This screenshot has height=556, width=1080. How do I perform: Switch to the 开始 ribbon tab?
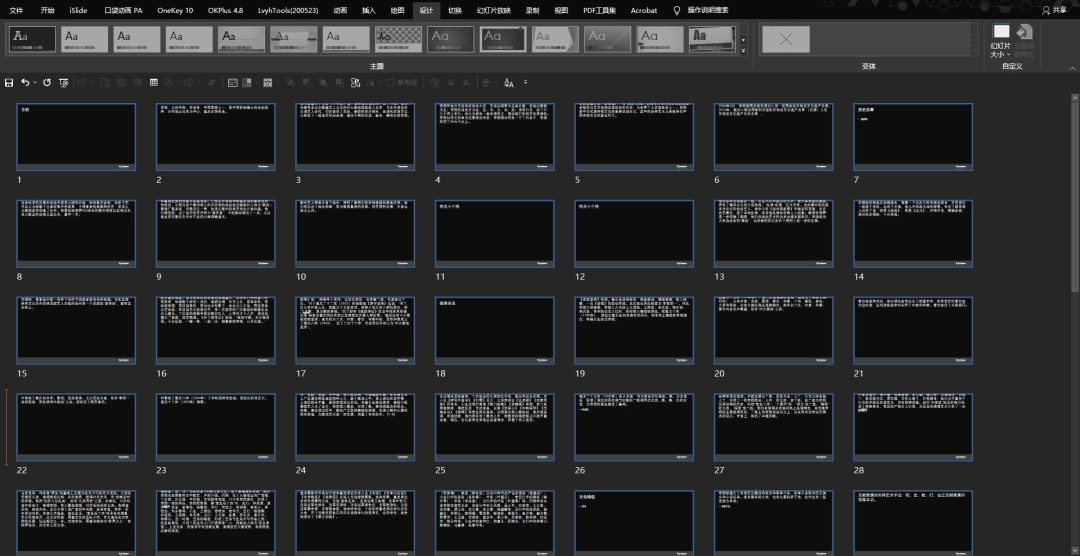coord(47,10)
